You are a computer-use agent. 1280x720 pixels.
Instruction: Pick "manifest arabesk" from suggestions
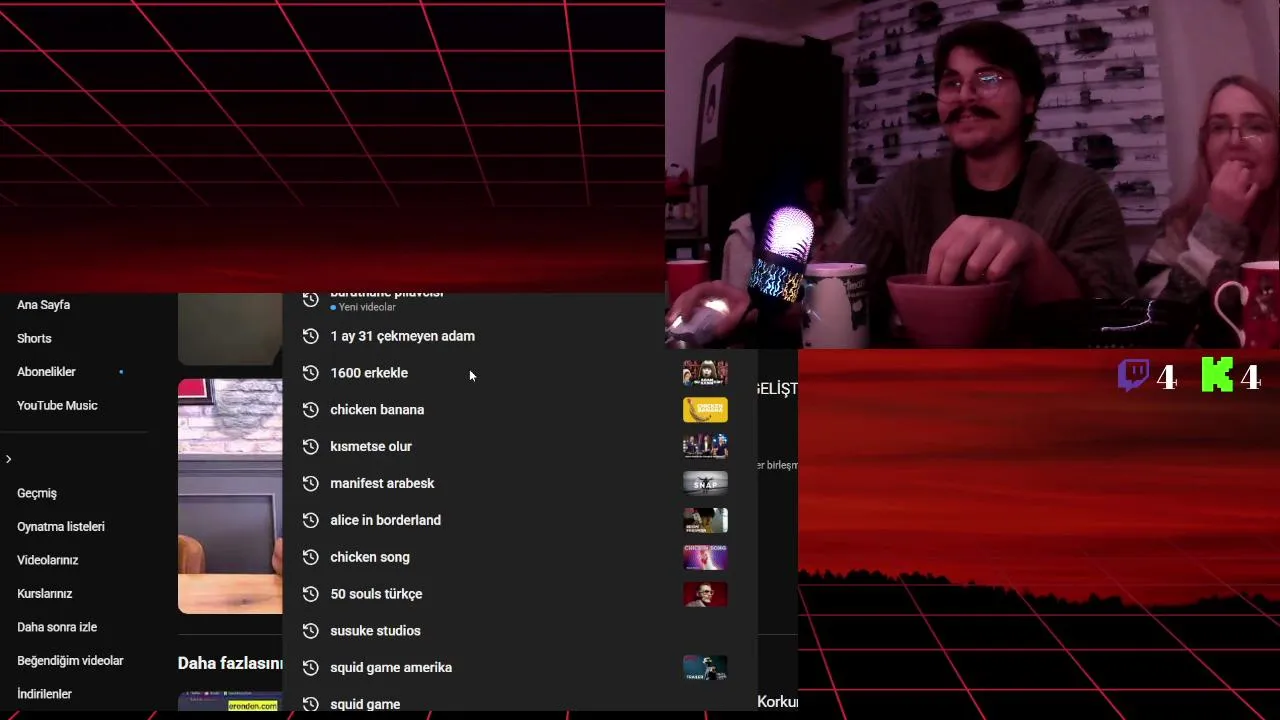pos(382,483)
